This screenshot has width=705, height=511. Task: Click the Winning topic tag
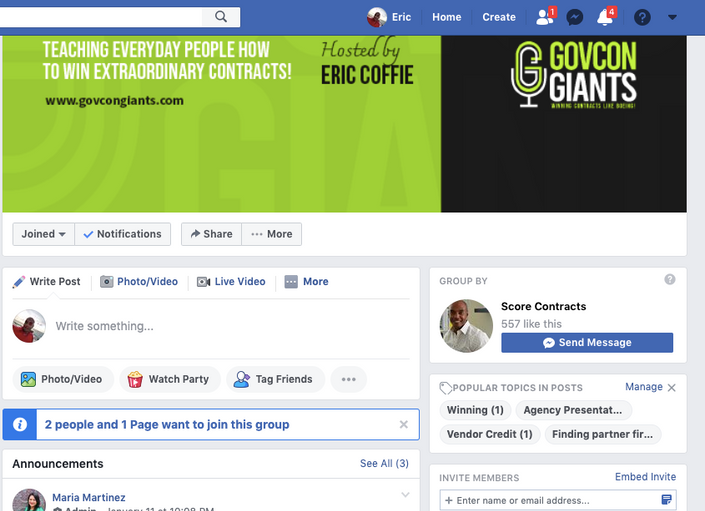click(475, 410)
